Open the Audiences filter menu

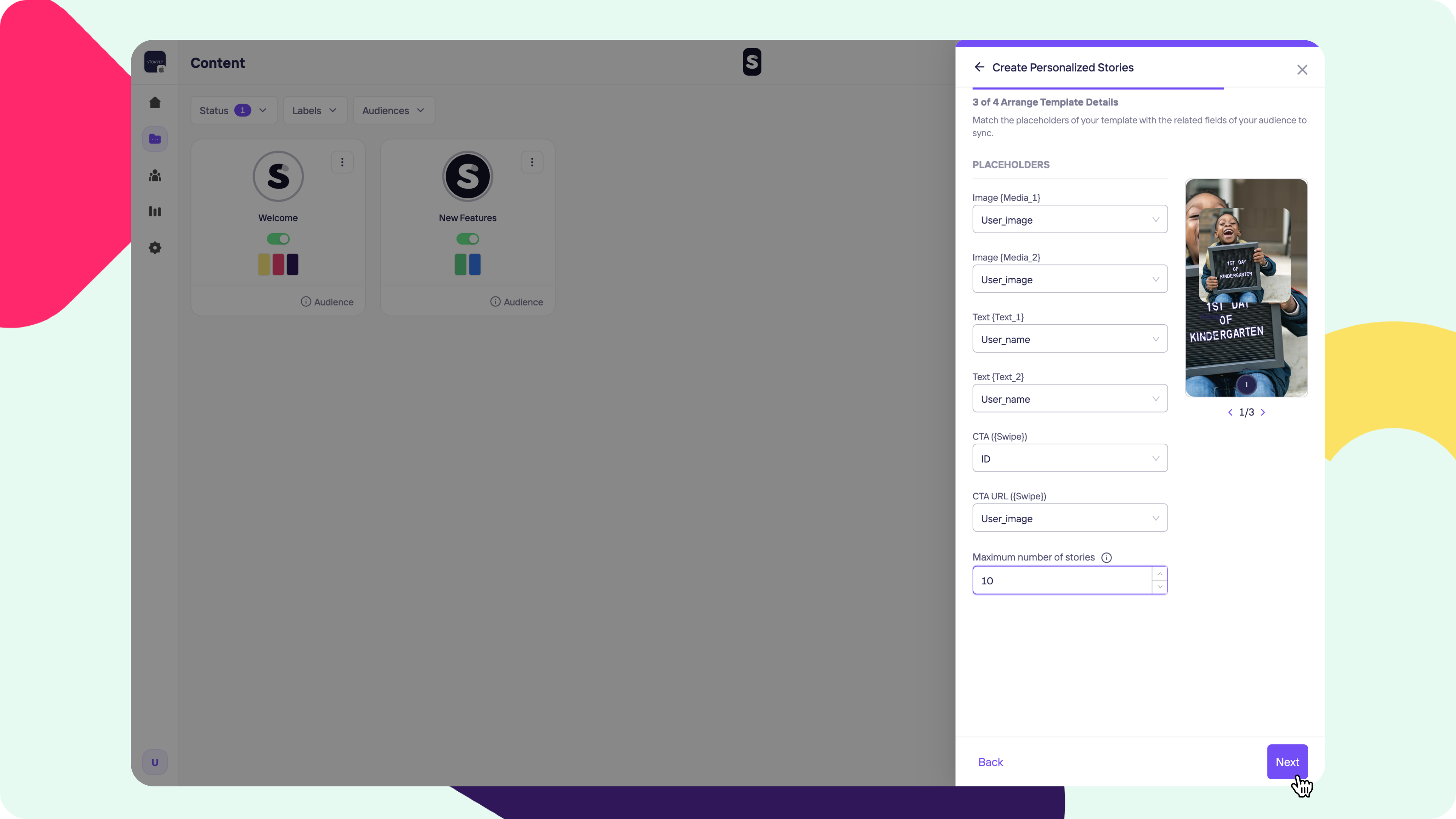[394, 110]
